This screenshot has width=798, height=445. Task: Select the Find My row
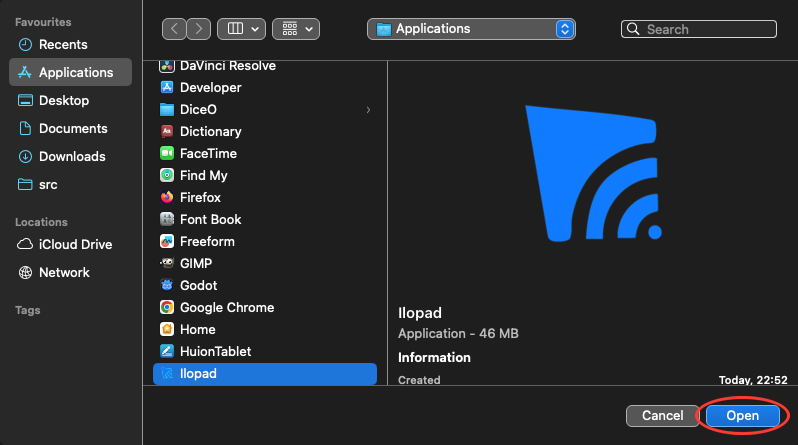tap(265, 175)
